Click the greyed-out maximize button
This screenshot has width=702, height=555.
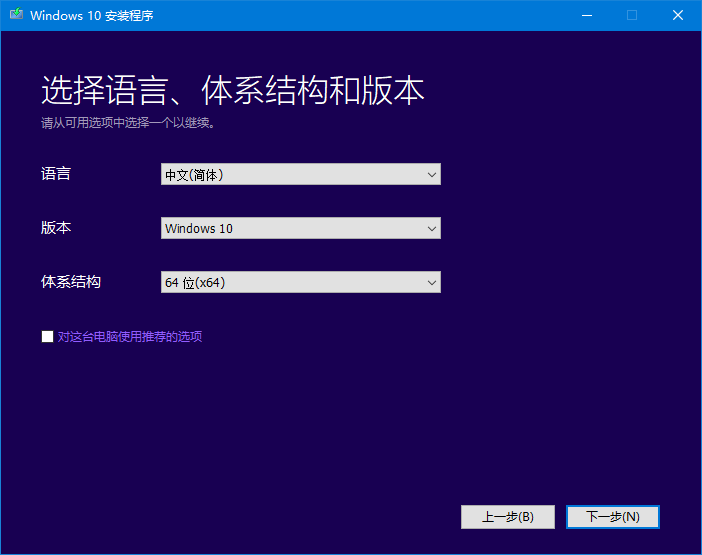click(631, 15)
